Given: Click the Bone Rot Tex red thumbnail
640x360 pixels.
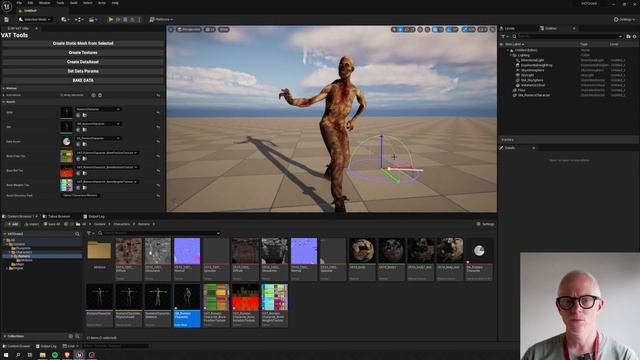Looking at the screenshot, I should 67,170.
